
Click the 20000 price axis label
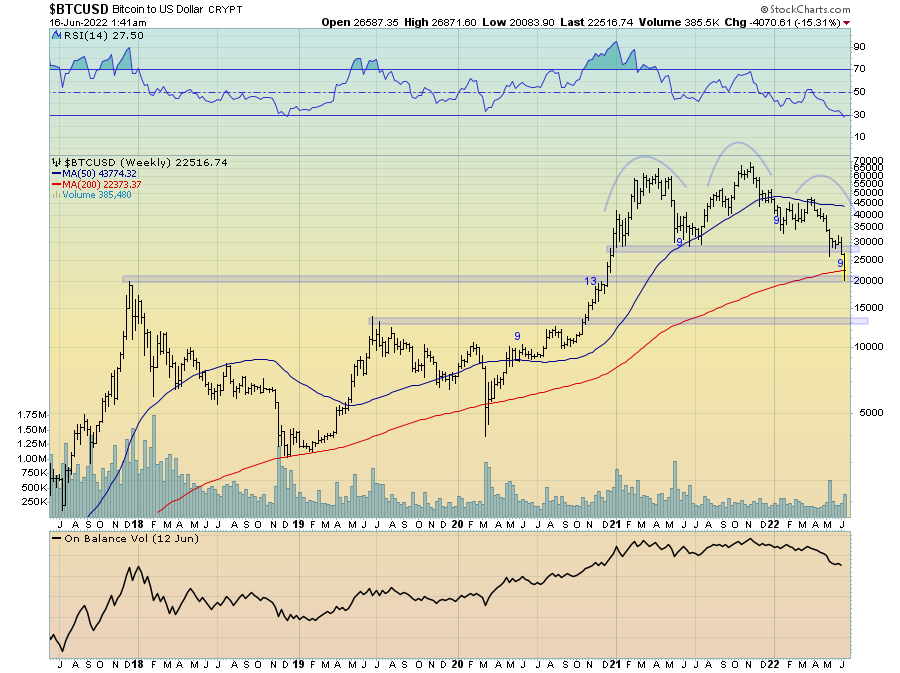pos(868,281)
